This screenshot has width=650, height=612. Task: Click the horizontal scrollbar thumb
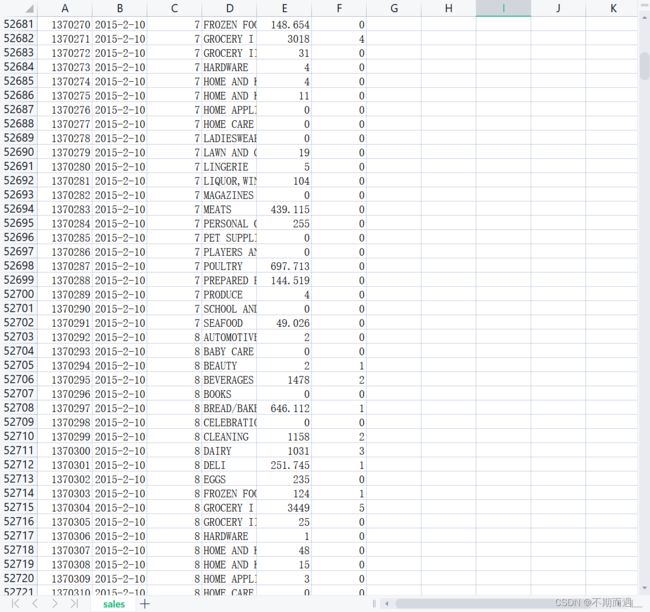(514, 603)
